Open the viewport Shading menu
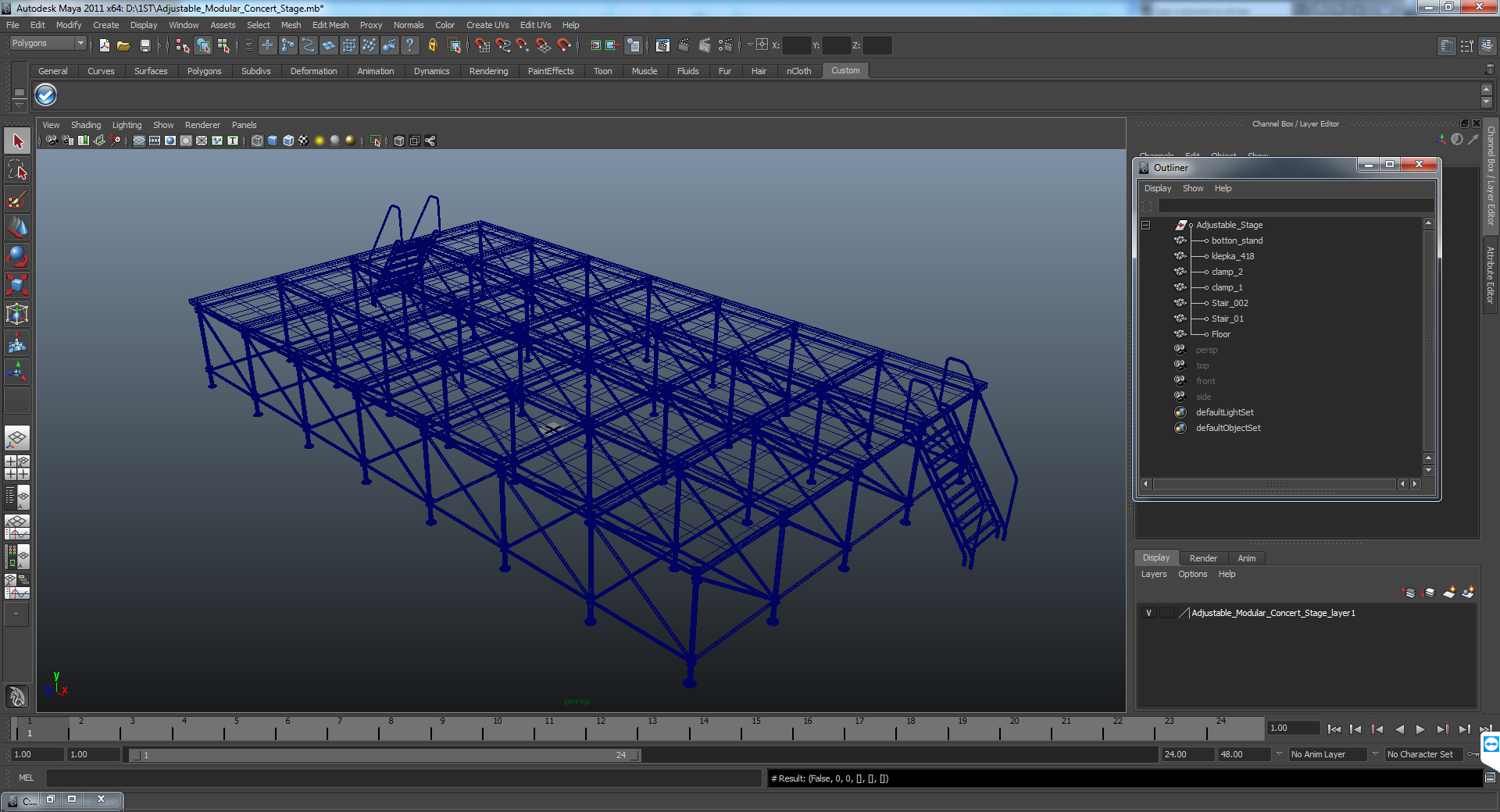 (86, 125)
